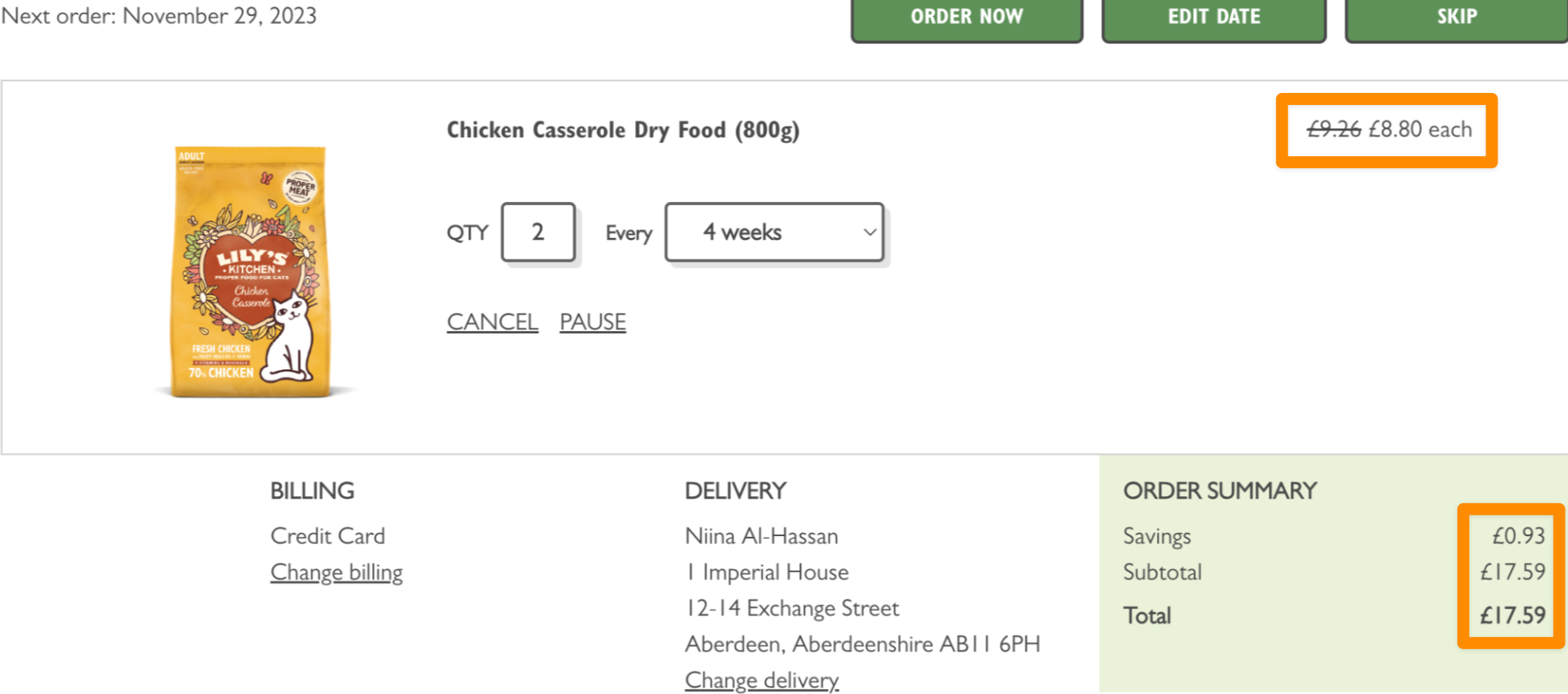Click the Change delivery link

[x=762, y=680]
